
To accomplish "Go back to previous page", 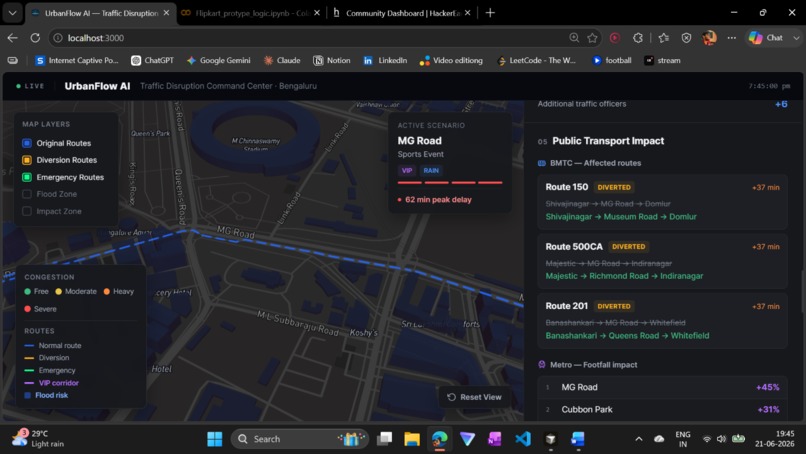I will [x=12, y=38].
